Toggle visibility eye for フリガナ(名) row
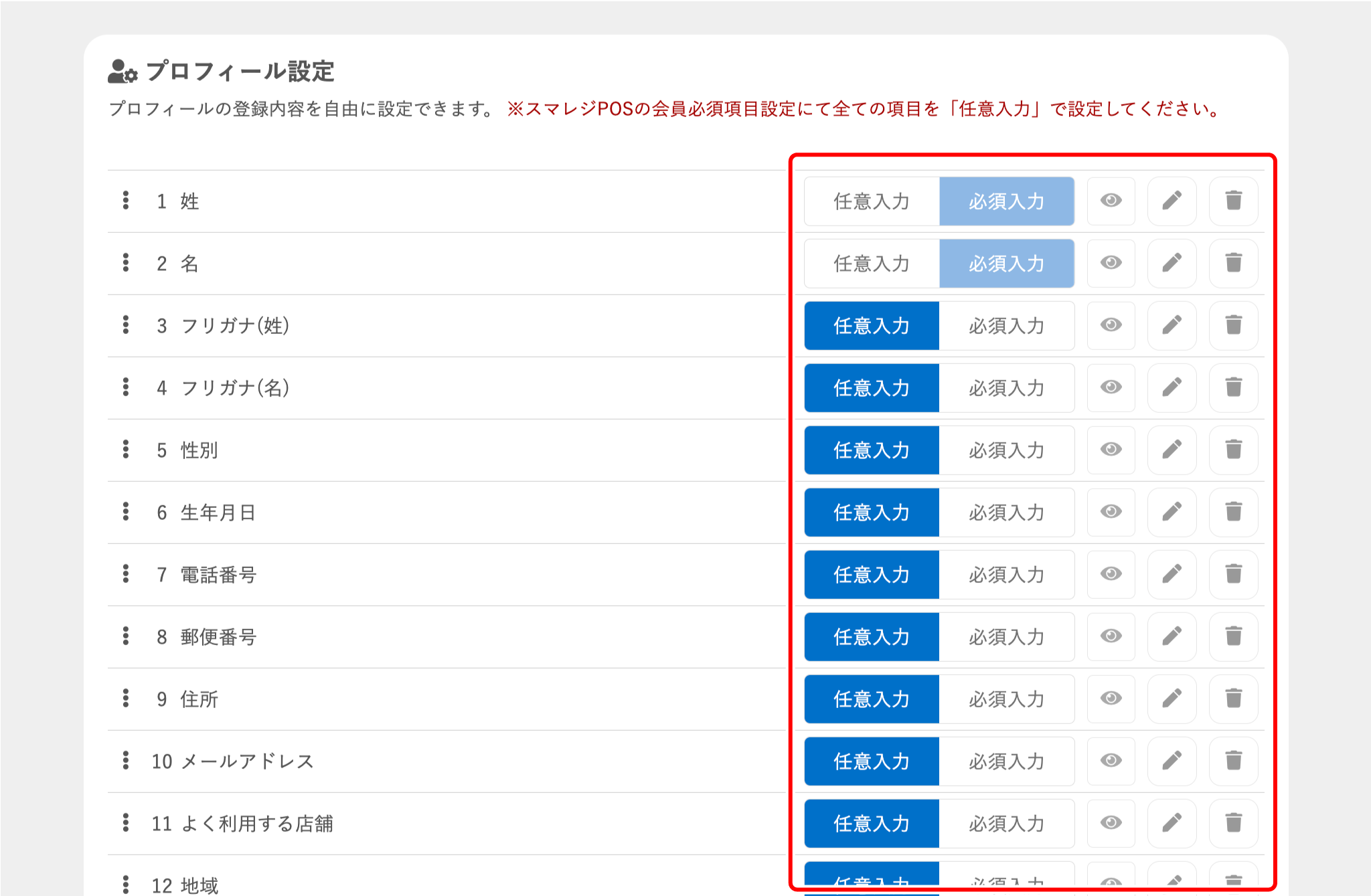This screenshot has width=1371, height=896. (x=1111, y=387)
